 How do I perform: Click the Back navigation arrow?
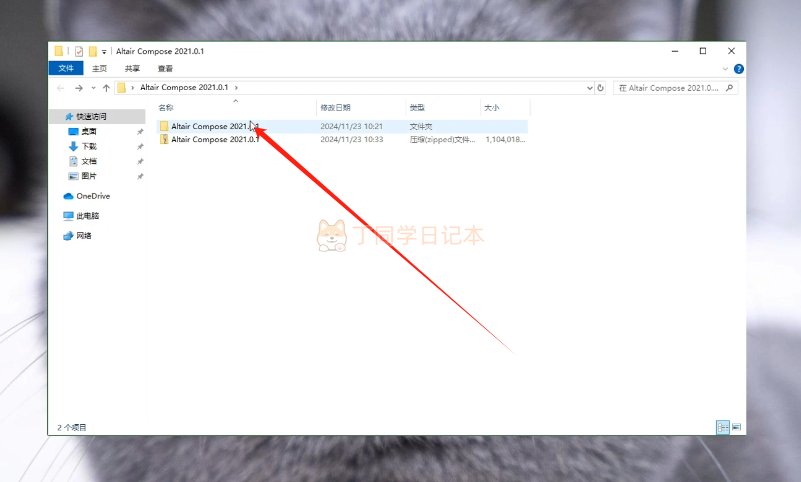pos(60,88)
